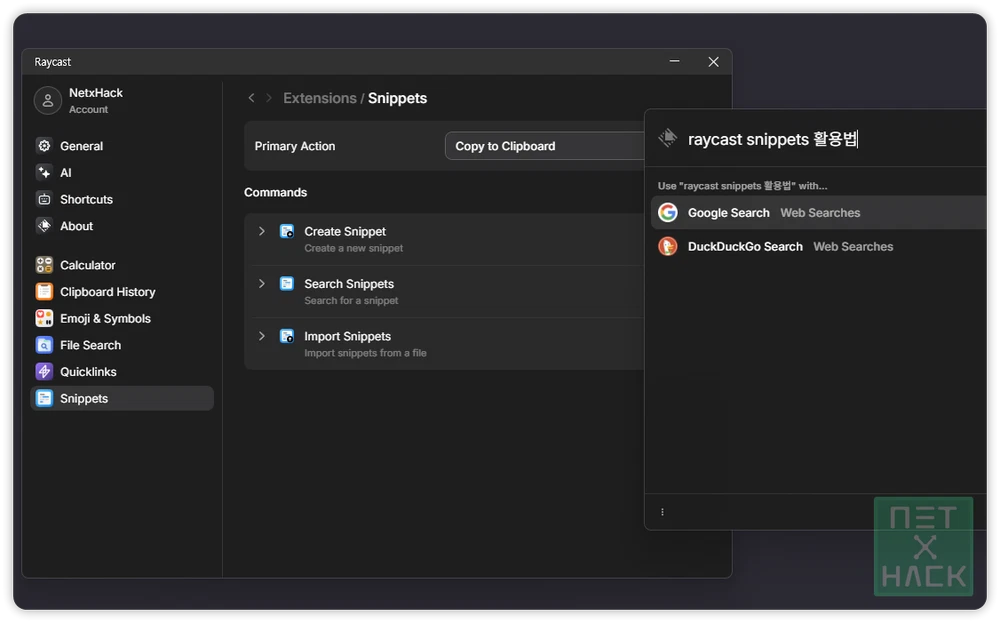Click the AI sparkle icon in sidebar

pos(44,173)
